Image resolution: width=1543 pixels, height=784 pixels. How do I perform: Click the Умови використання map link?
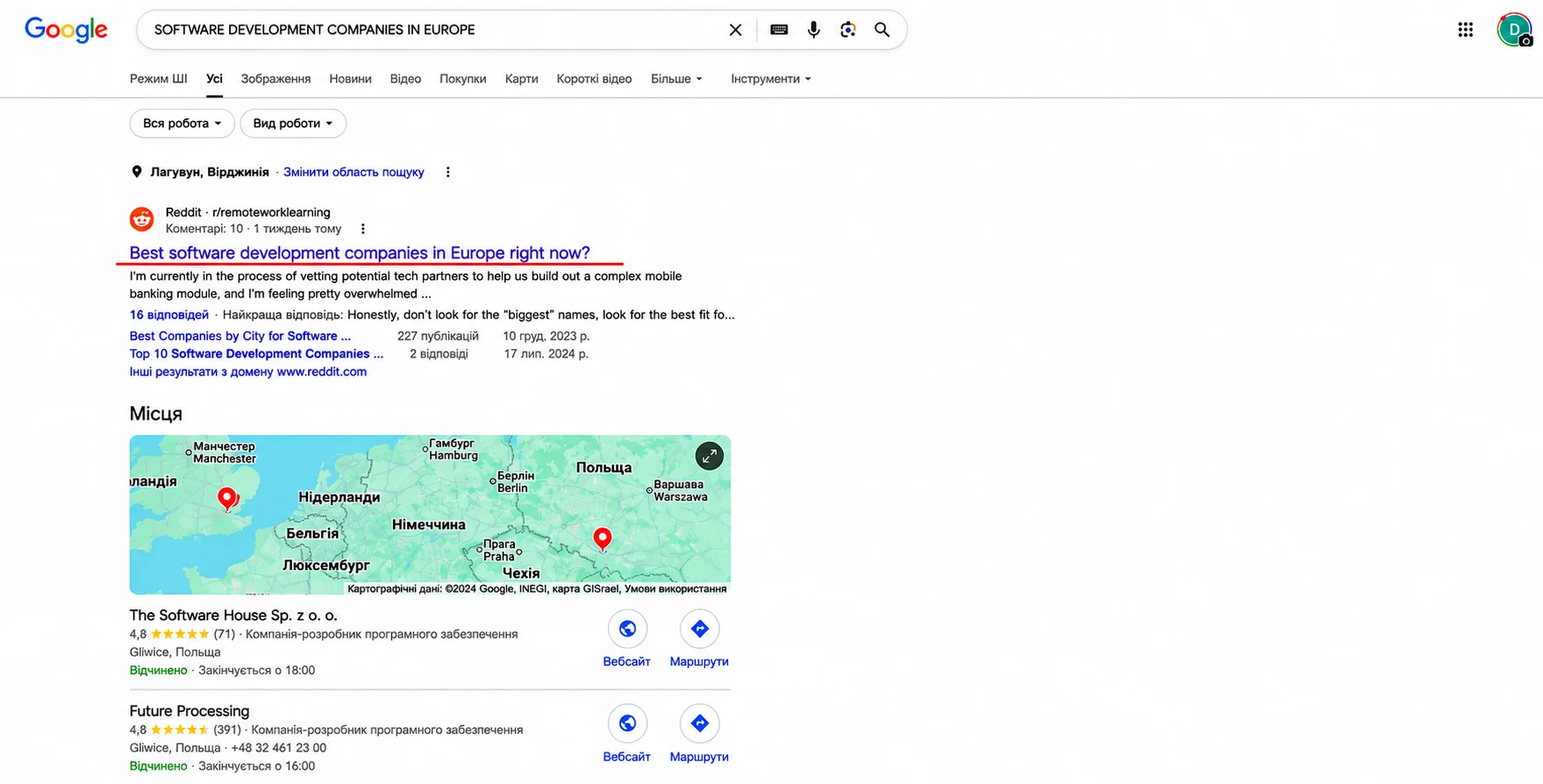(x=675, y=588)
